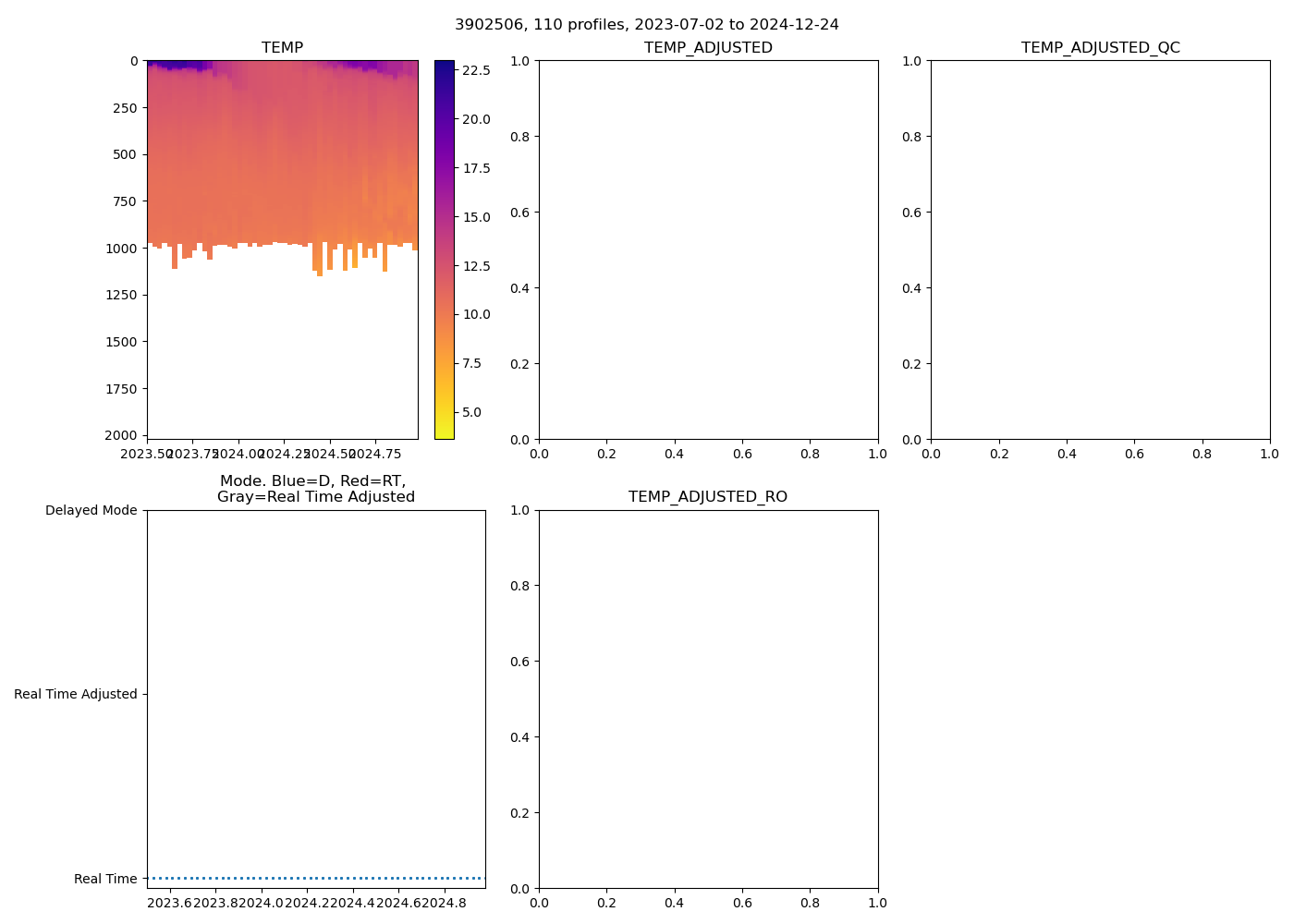Click the blue dotted line in Mode plot
The image size is (1294, 924).
point(316,878)
